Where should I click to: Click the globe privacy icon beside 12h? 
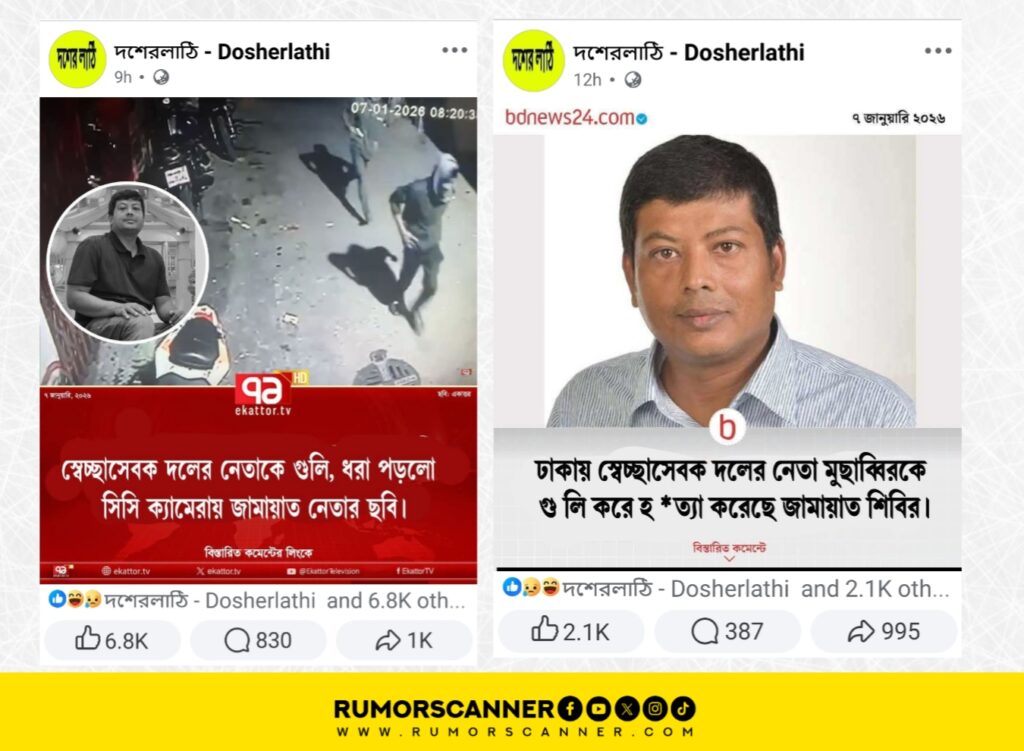[632, 80]
